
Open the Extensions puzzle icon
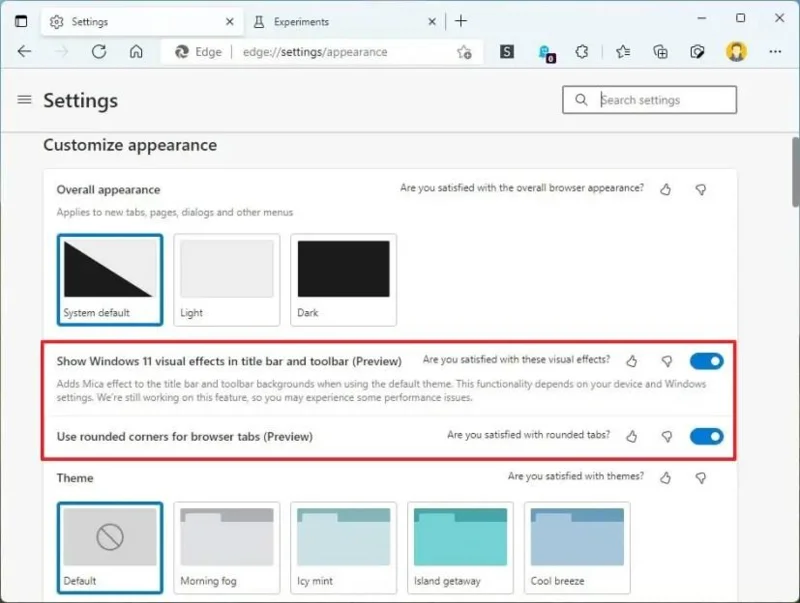[x=582, y=52]
